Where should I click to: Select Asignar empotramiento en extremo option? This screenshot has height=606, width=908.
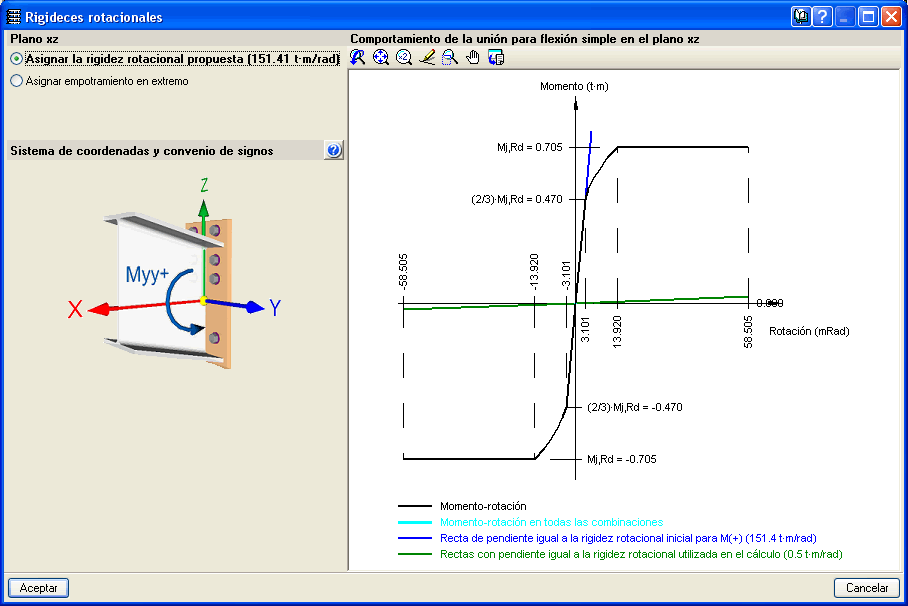pos(100,81)
